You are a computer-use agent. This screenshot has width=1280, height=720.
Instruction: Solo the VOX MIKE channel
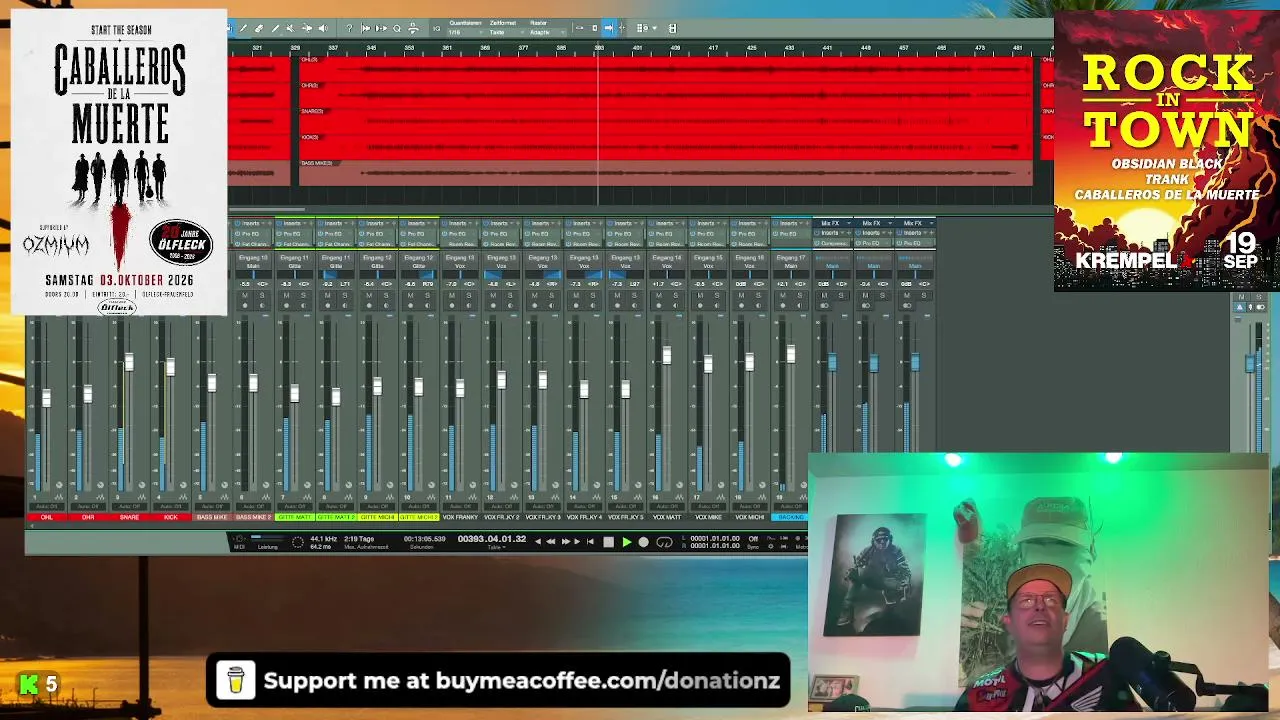715,296
